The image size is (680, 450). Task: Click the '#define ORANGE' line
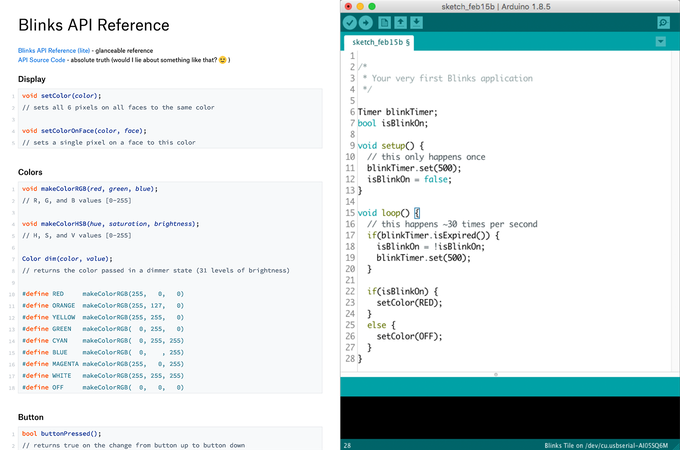103,305
